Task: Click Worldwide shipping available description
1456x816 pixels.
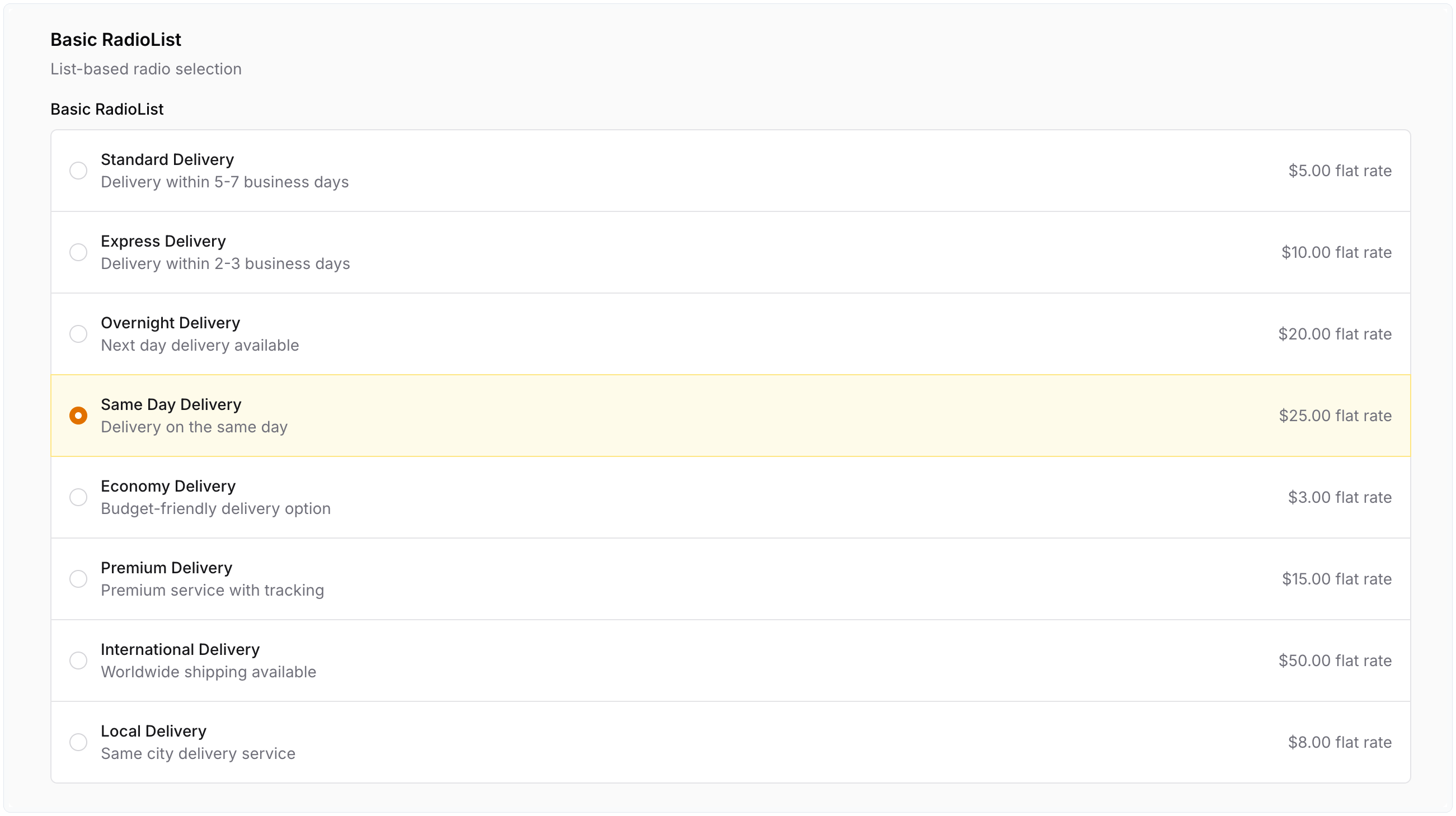Action: (x=208, y=672)
